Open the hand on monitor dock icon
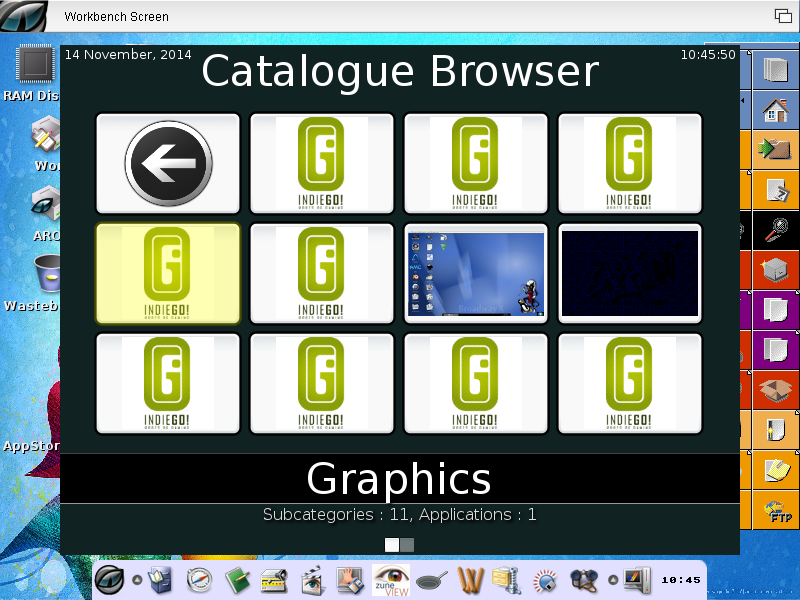Viewport: 800px width, 600px height. tap(351, 580)
